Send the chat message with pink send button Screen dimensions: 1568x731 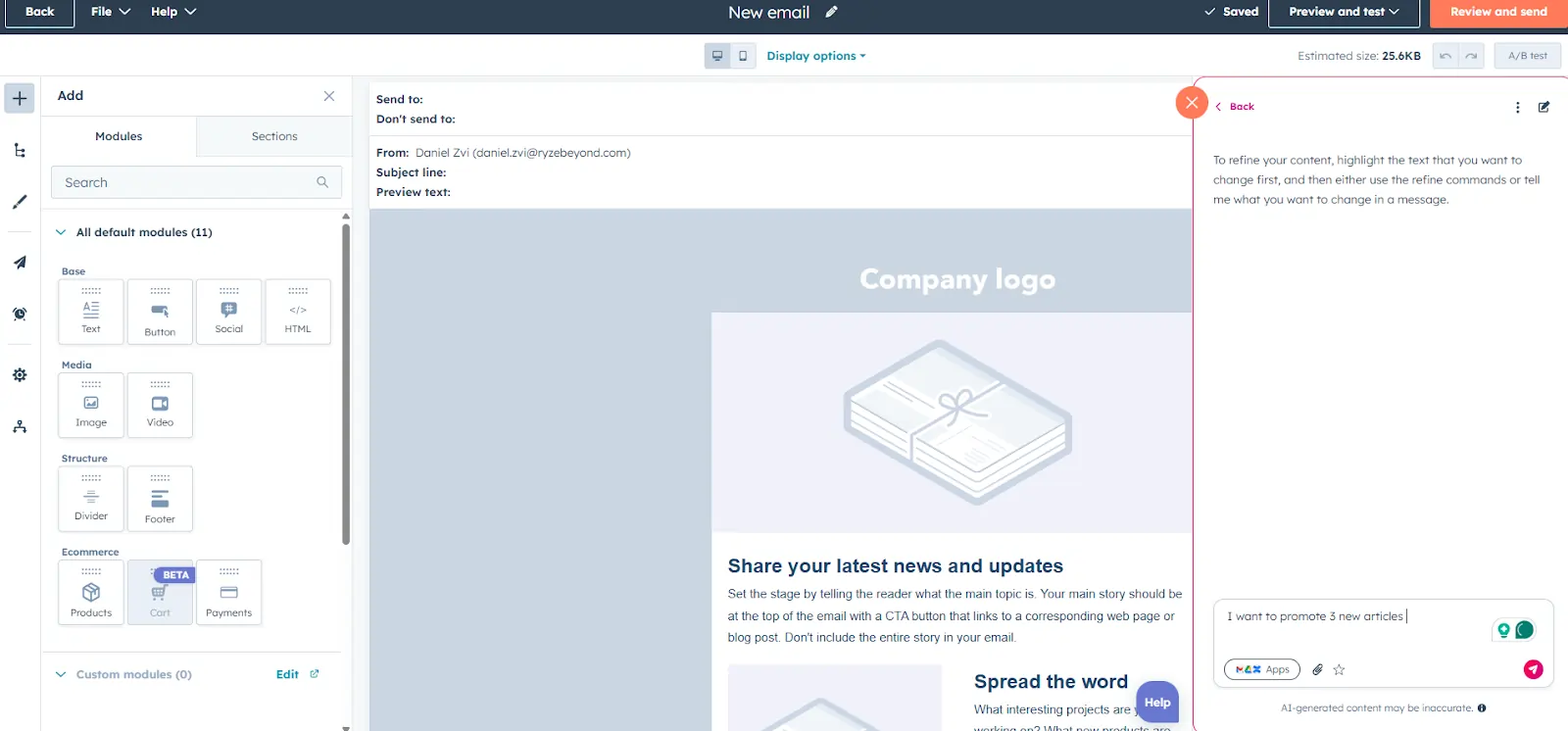[1534, 669]
